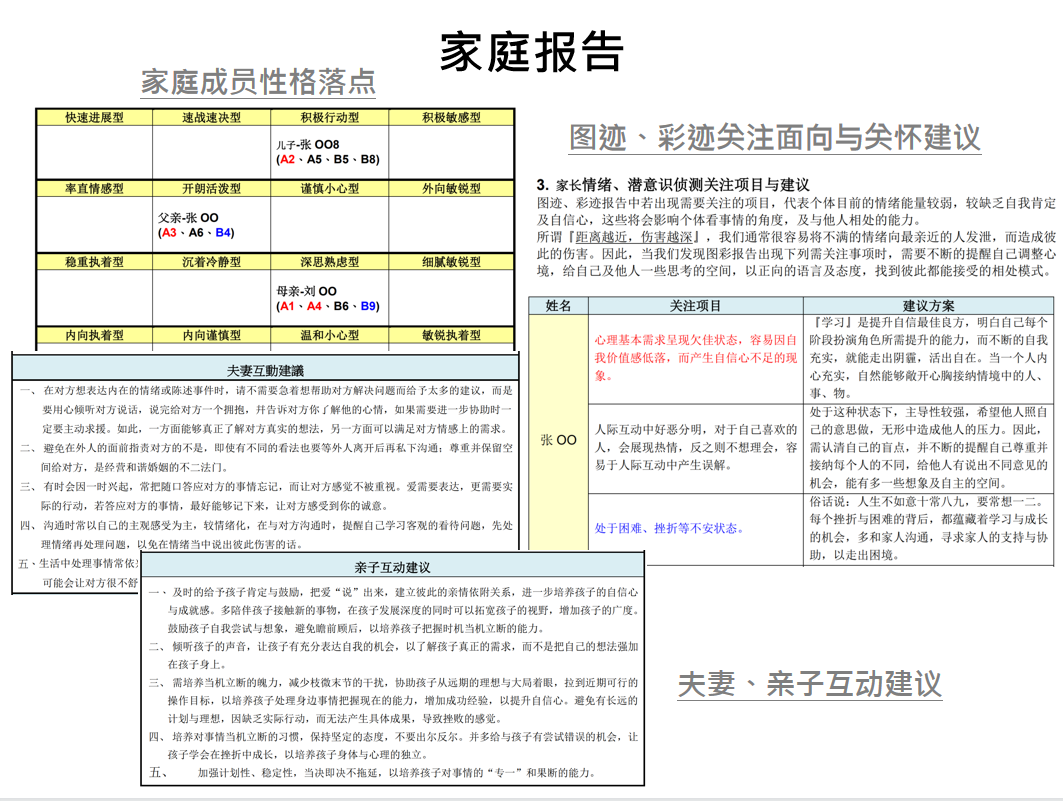Click the underlined phrase 距离越近，伤害越深
This screenshot has width=1063, height=801.
[634, 237]
